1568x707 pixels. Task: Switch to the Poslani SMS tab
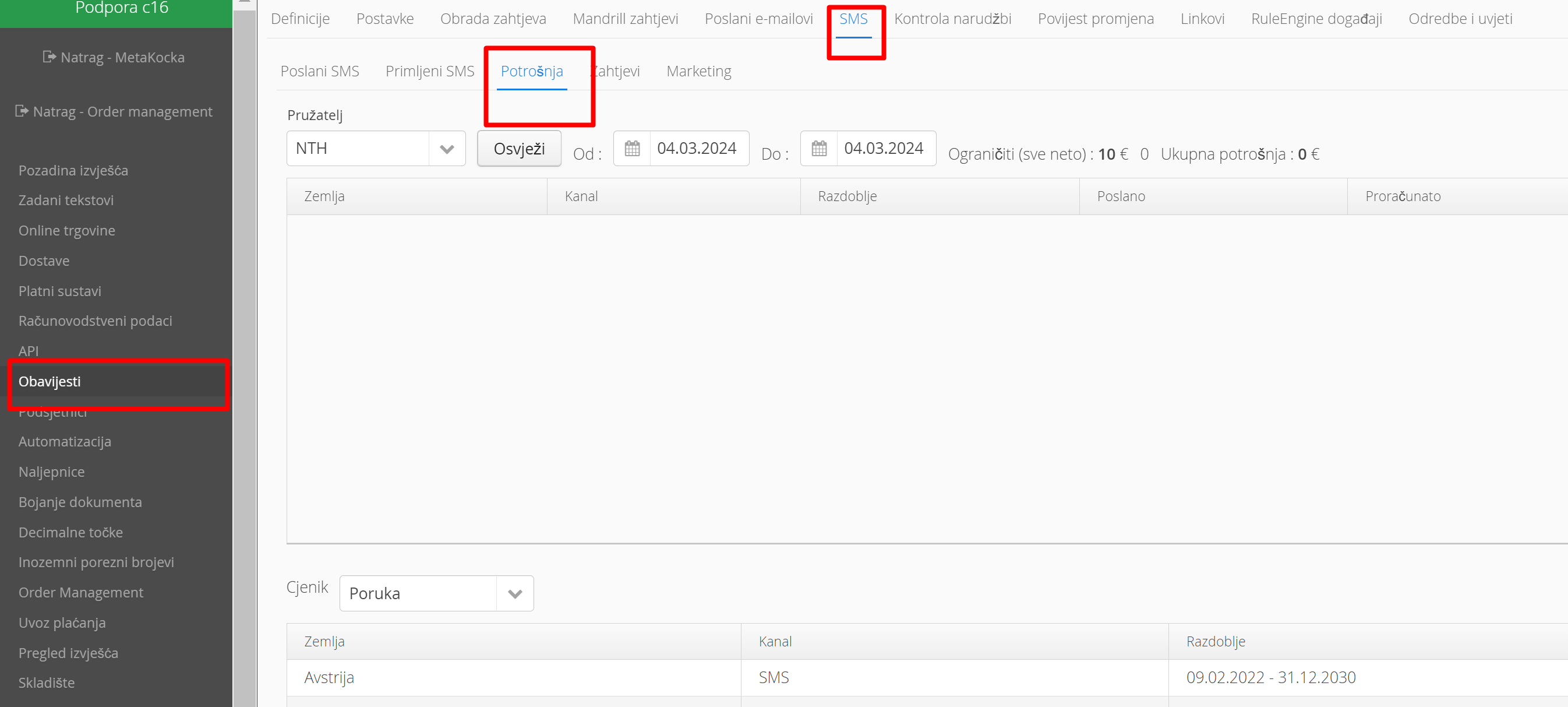coord(320,71)
